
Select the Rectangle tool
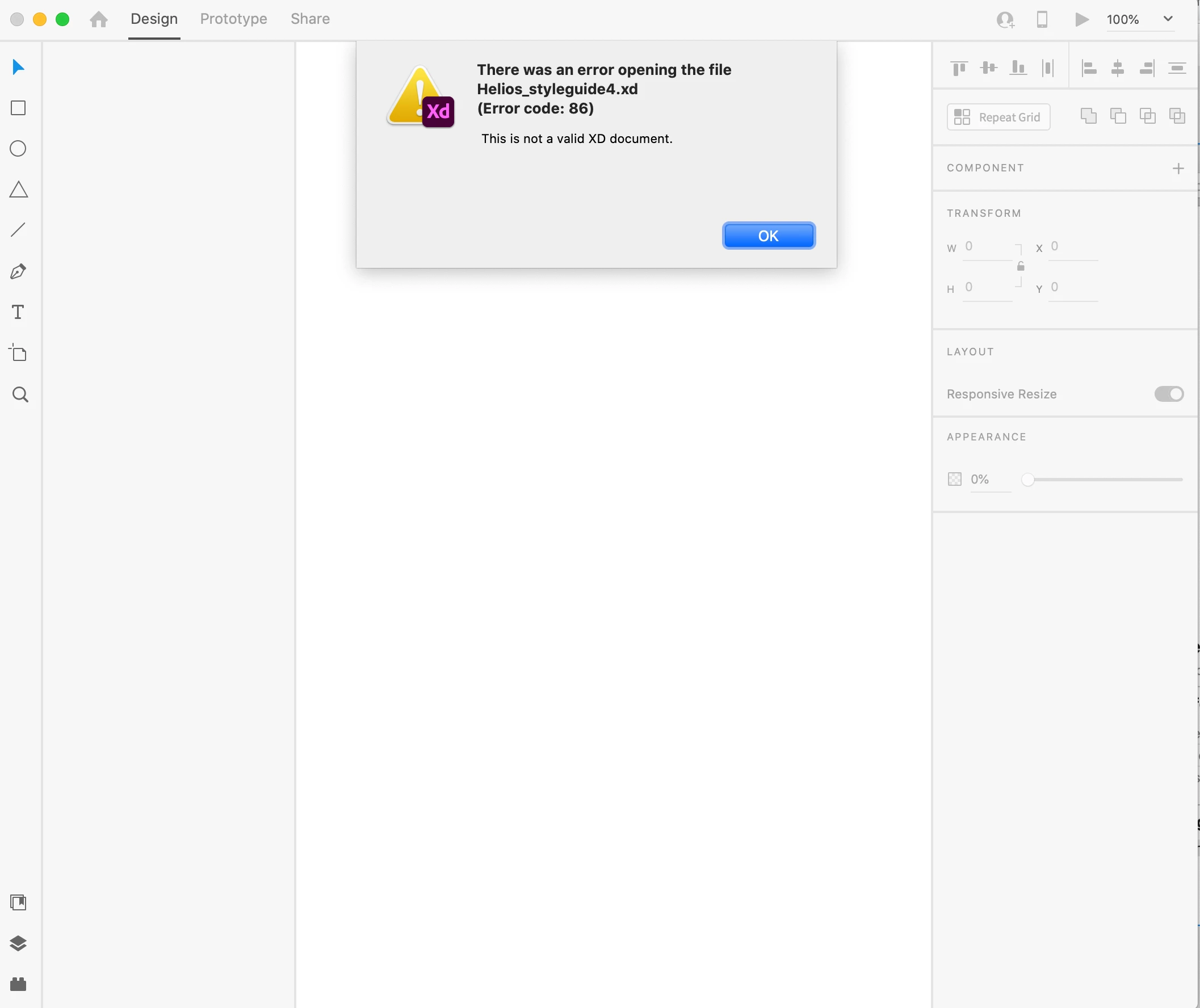18,108
